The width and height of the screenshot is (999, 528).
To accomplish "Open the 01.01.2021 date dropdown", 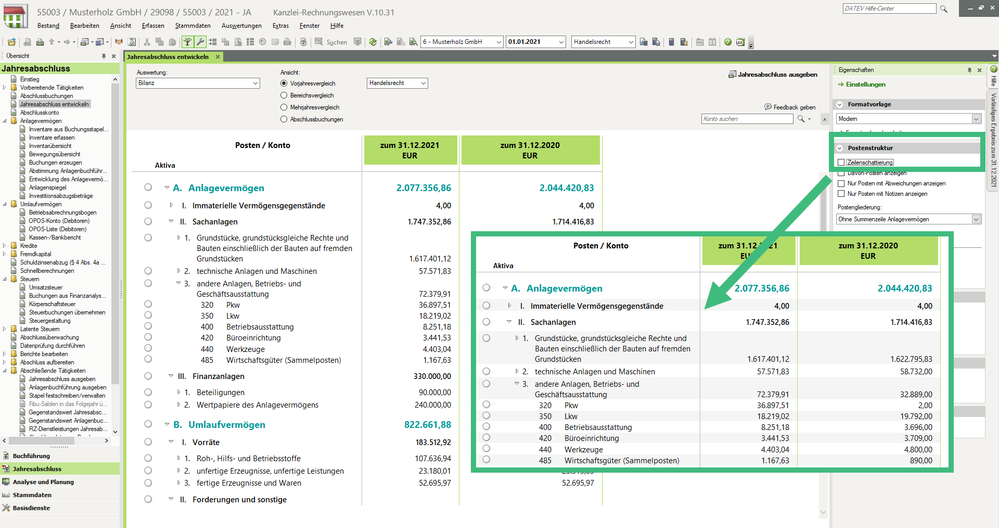I will point(536,41).
